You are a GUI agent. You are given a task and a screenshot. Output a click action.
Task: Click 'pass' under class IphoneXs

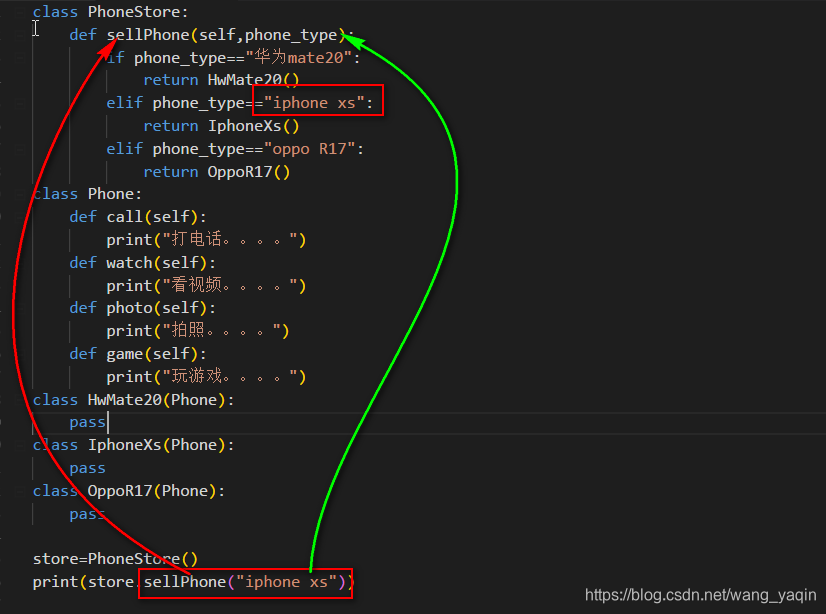pyautogui.click(x=87, y=469)
